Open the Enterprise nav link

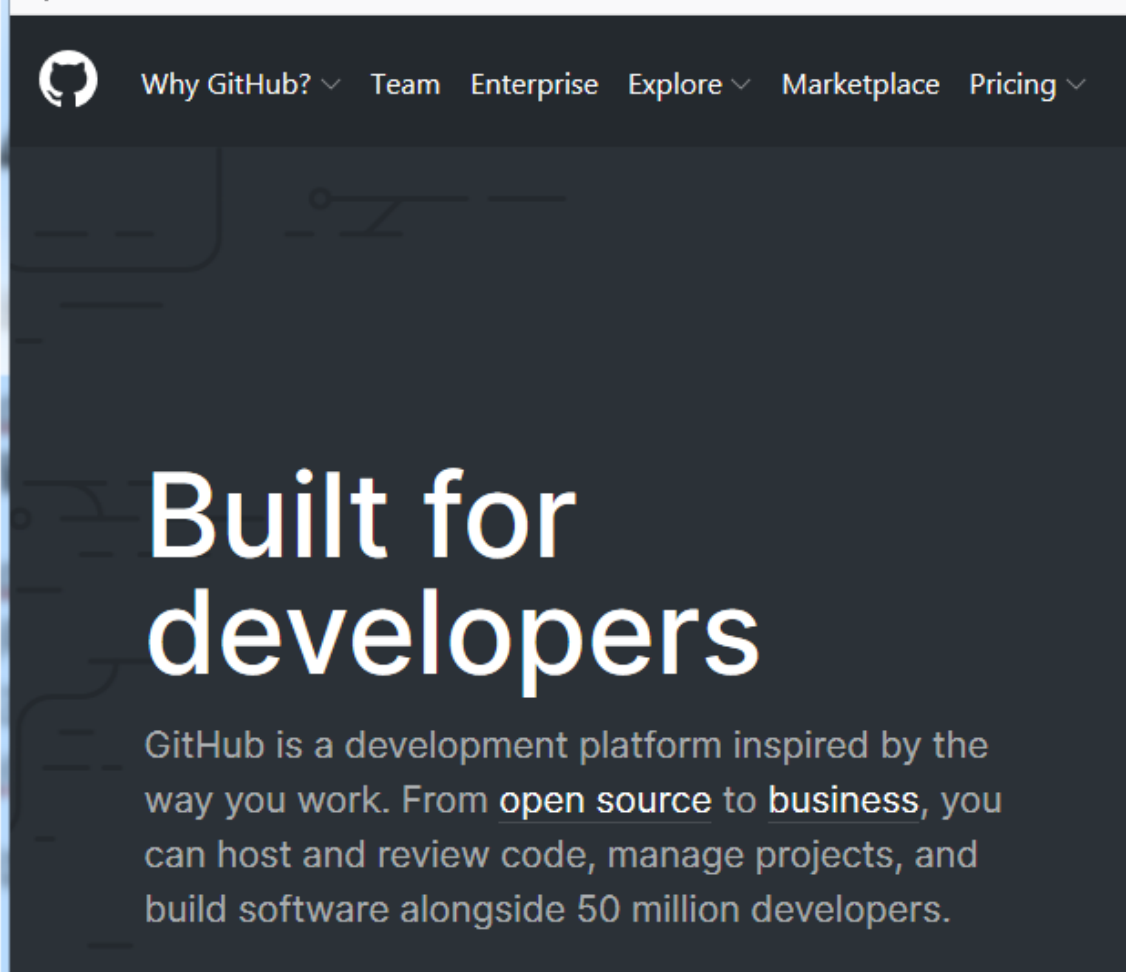click(534, 85)
